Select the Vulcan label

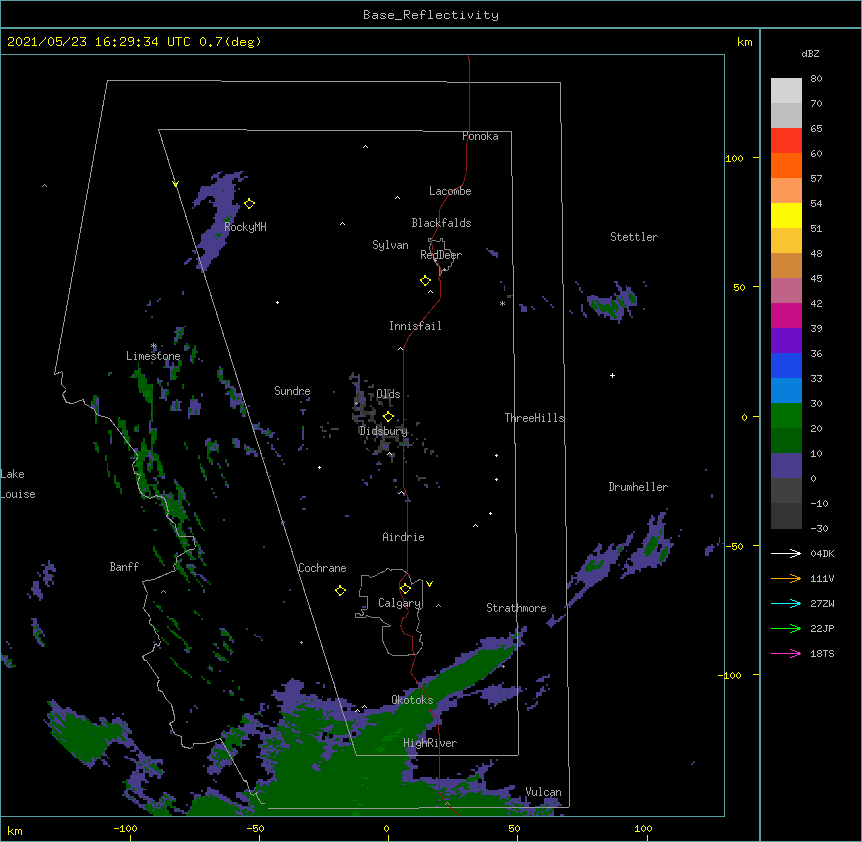(543, 792)
